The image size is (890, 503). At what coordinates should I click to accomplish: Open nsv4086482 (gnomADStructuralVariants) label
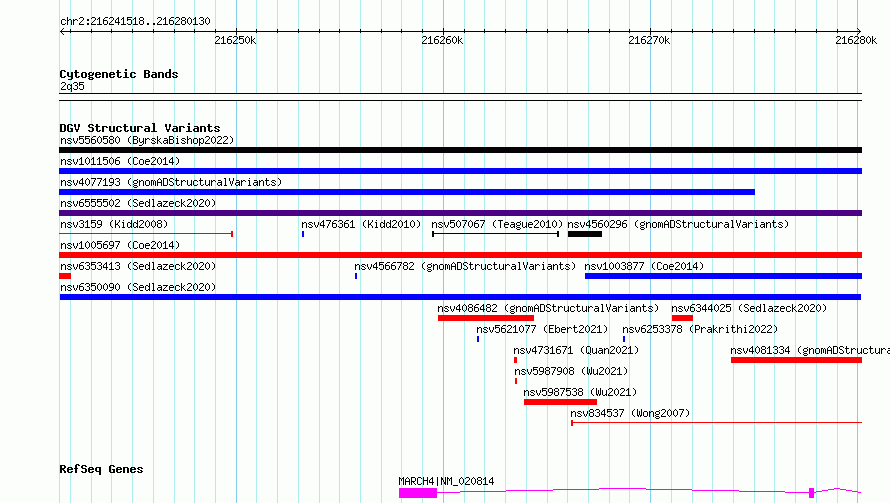pos(548,308)
